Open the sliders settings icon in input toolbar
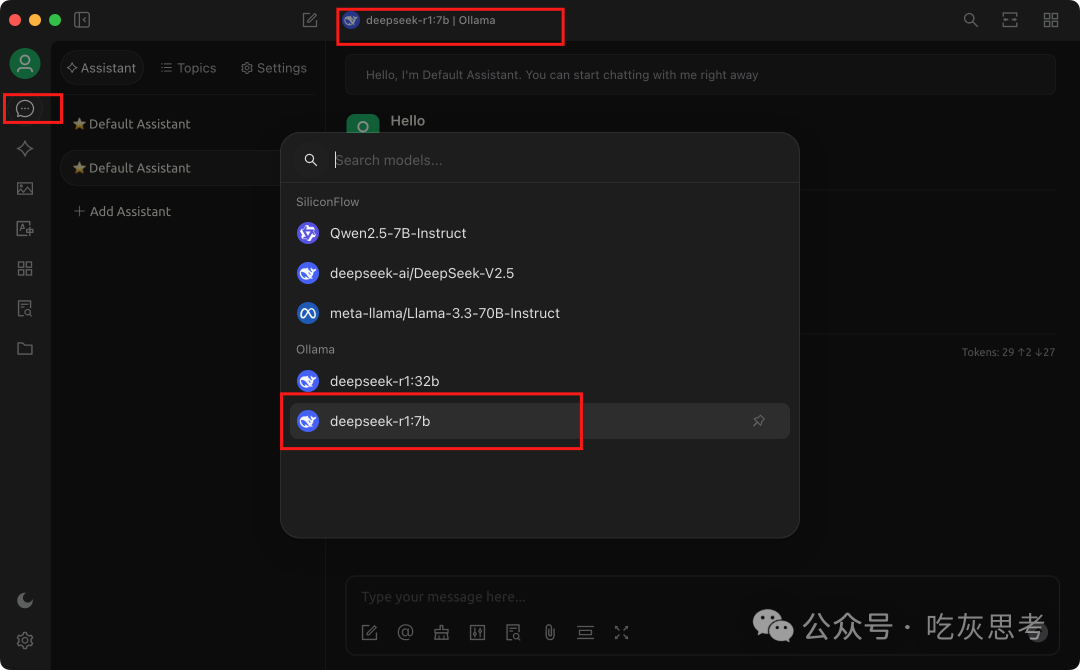 click(x=477, y=632)
